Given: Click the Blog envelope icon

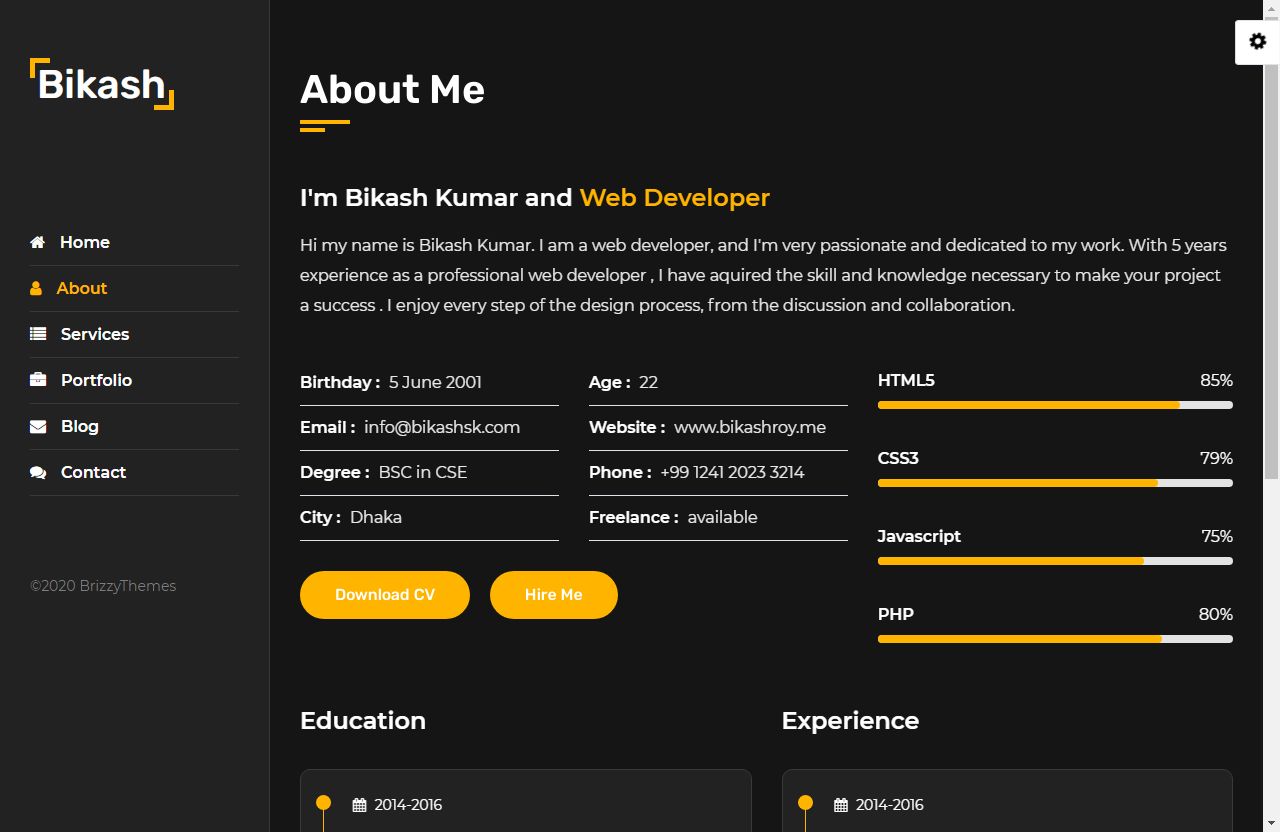Looking at the screenshot, I should point(38,426).
